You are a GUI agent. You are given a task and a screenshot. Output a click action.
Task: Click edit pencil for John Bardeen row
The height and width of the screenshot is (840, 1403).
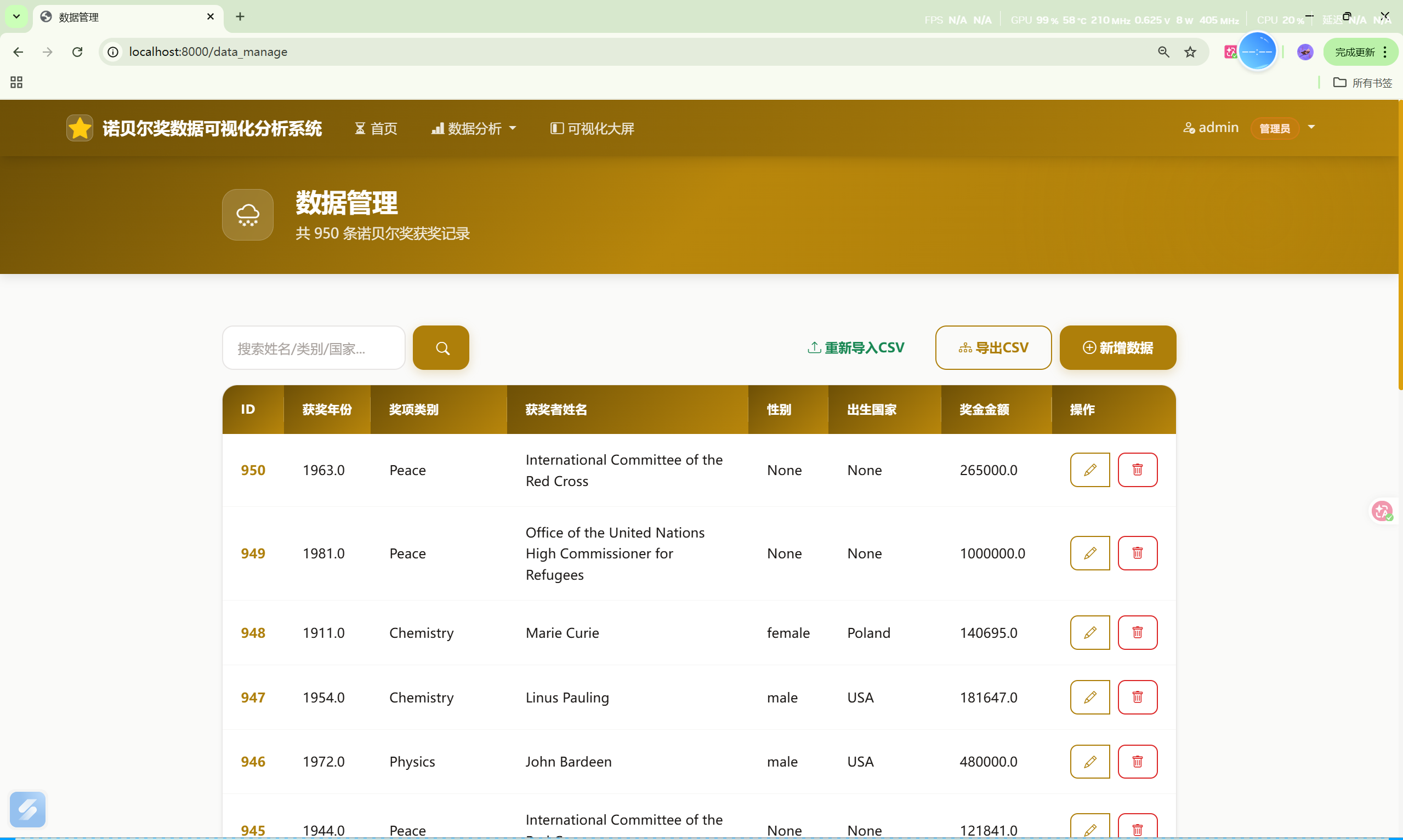pos(1089,761)
